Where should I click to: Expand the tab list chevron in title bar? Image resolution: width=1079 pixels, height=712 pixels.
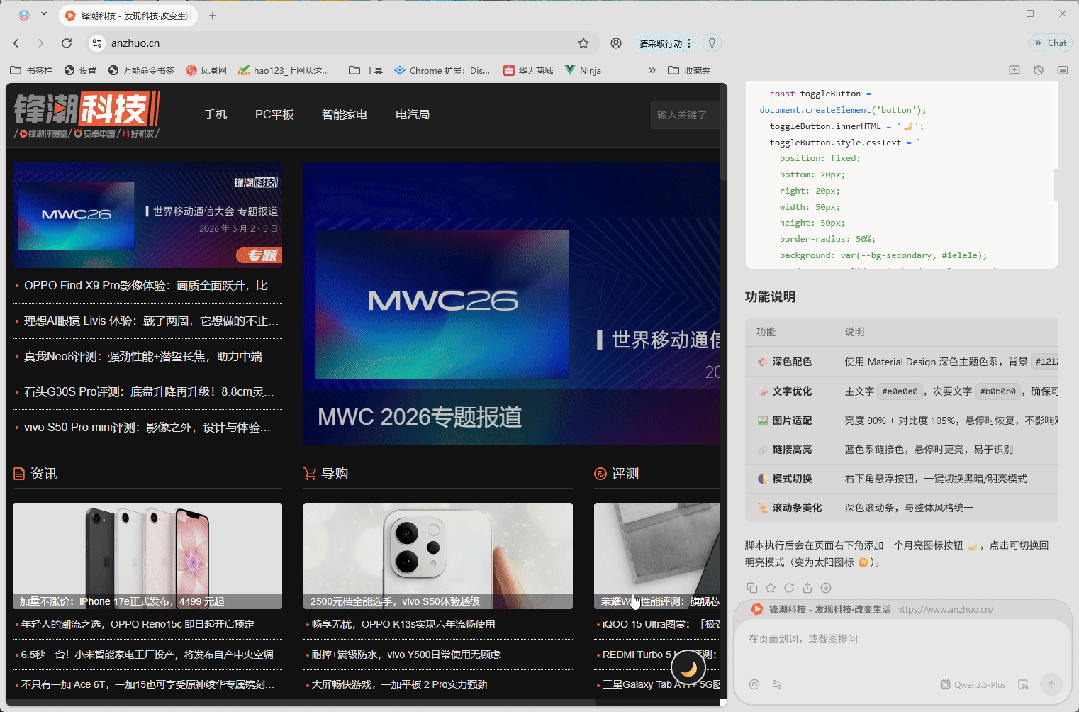(24, 15)
